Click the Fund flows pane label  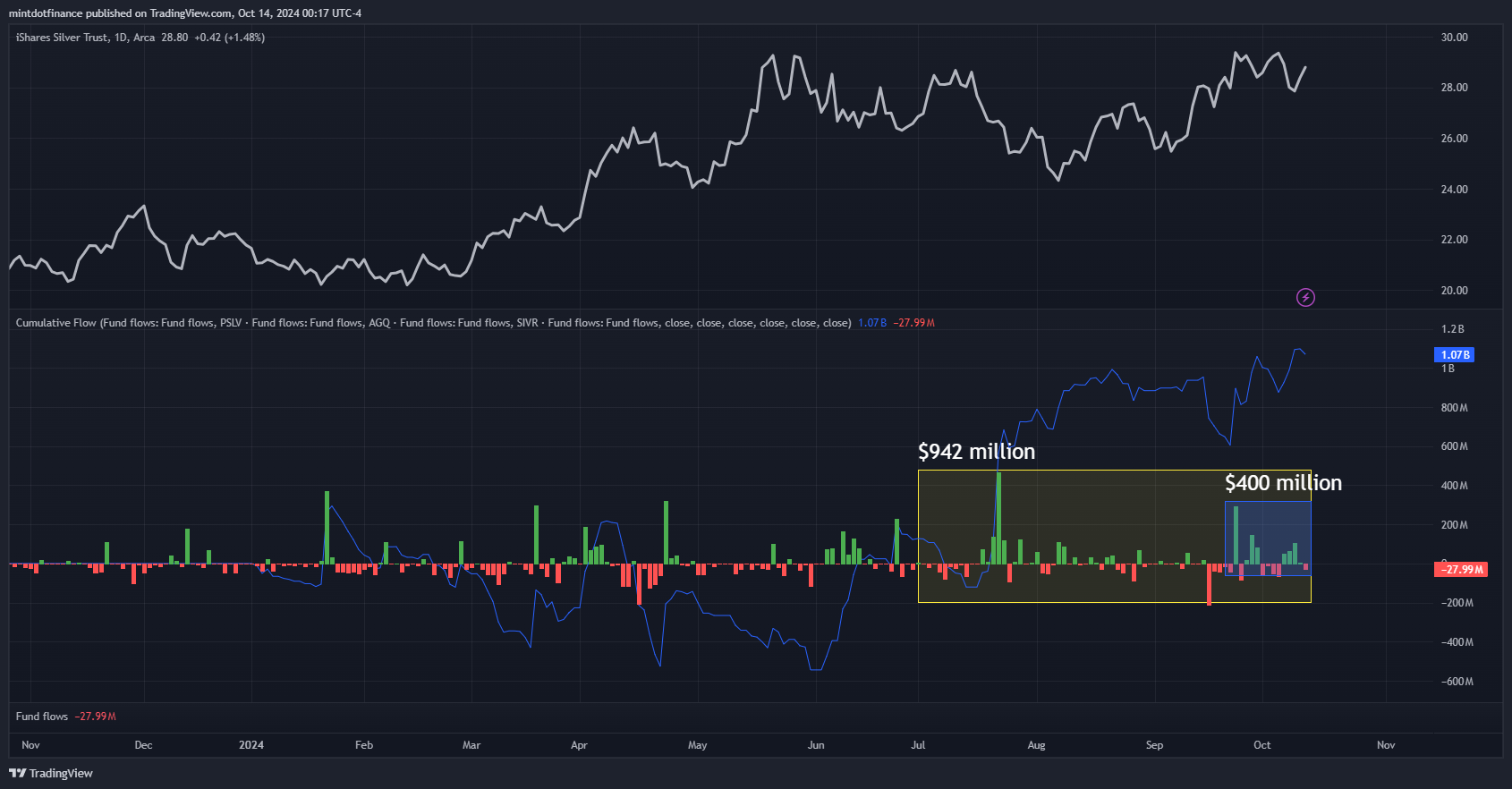(42, 717)
